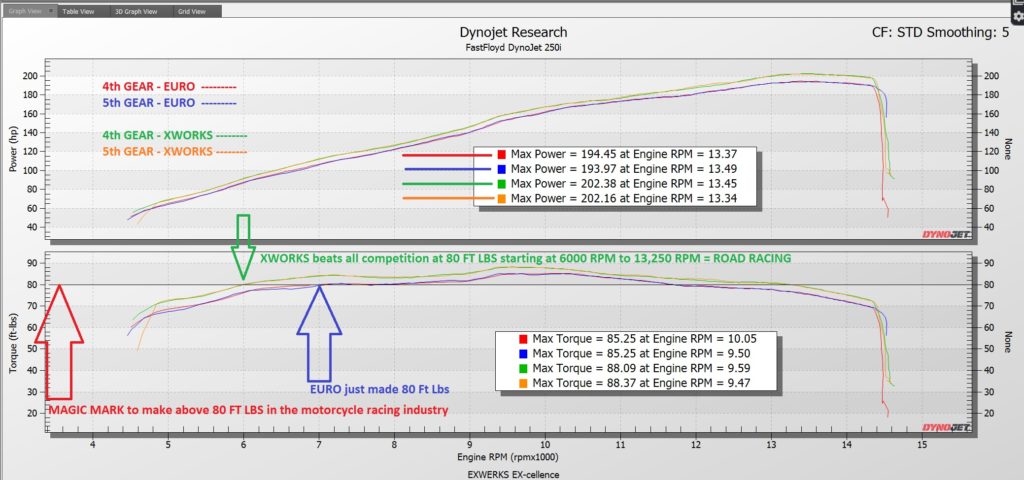Click the 'Torque (ft-lbs)' axis label

click(14, 342)
